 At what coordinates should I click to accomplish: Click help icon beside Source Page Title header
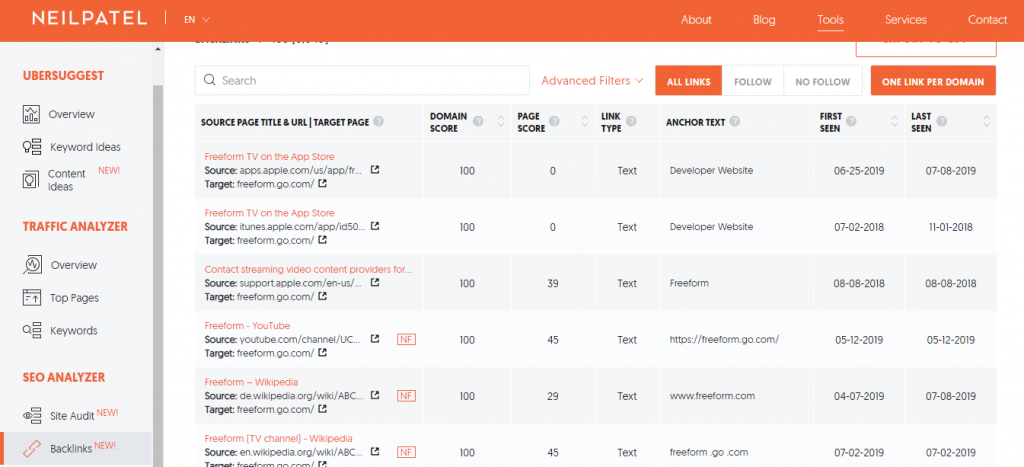tap(379, 121)
